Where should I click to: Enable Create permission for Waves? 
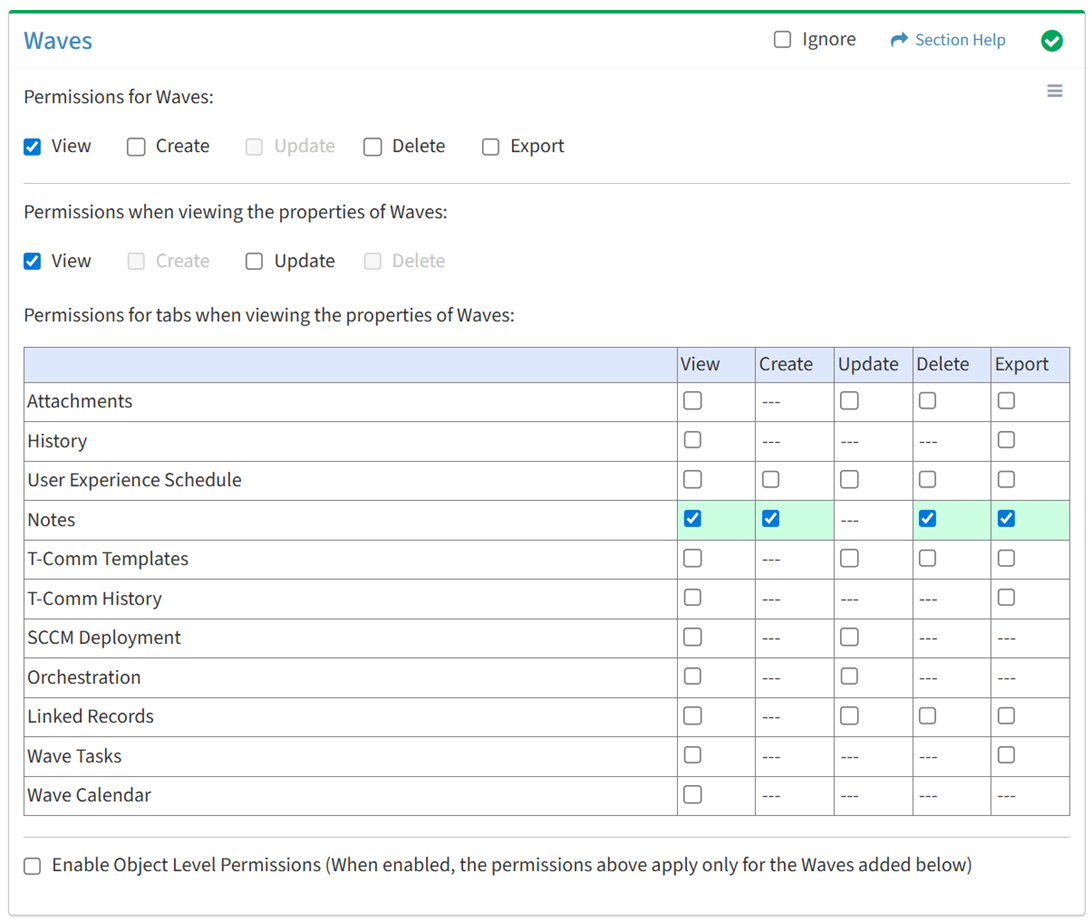pyautogui.click(x=136, y=147)
